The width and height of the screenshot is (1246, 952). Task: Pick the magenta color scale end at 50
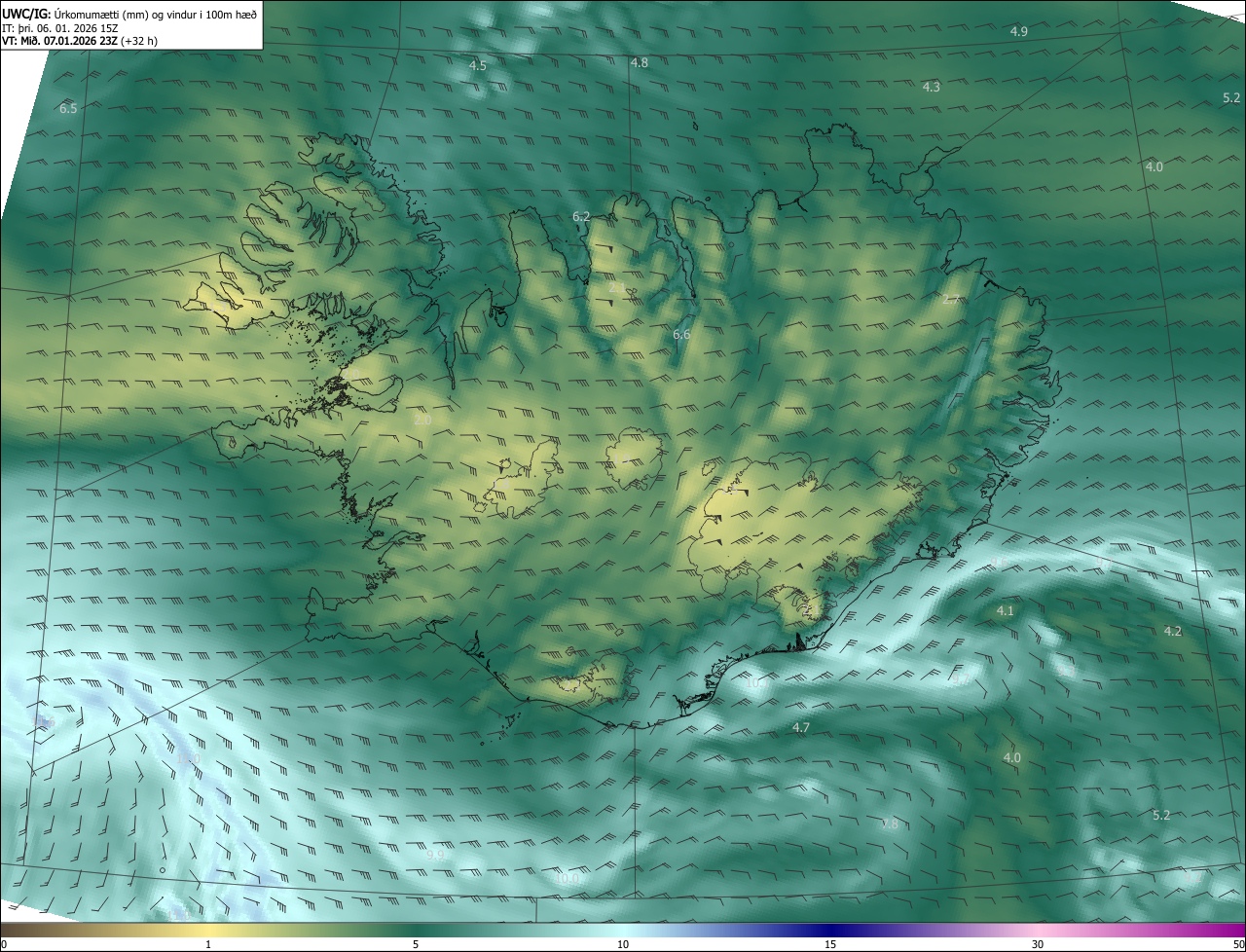(x=1236, y=930)
